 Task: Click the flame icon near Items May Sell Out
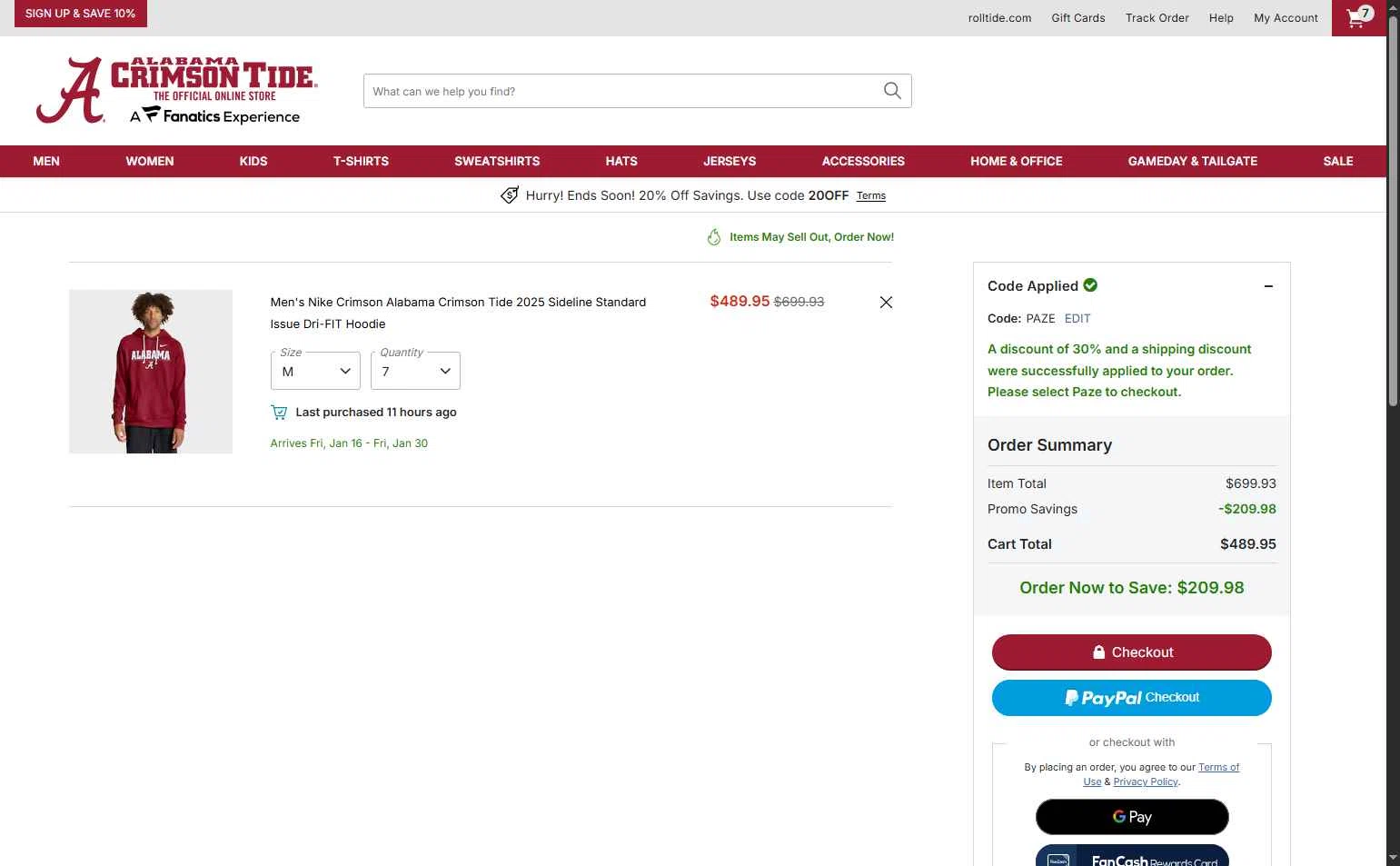(714, 237)
